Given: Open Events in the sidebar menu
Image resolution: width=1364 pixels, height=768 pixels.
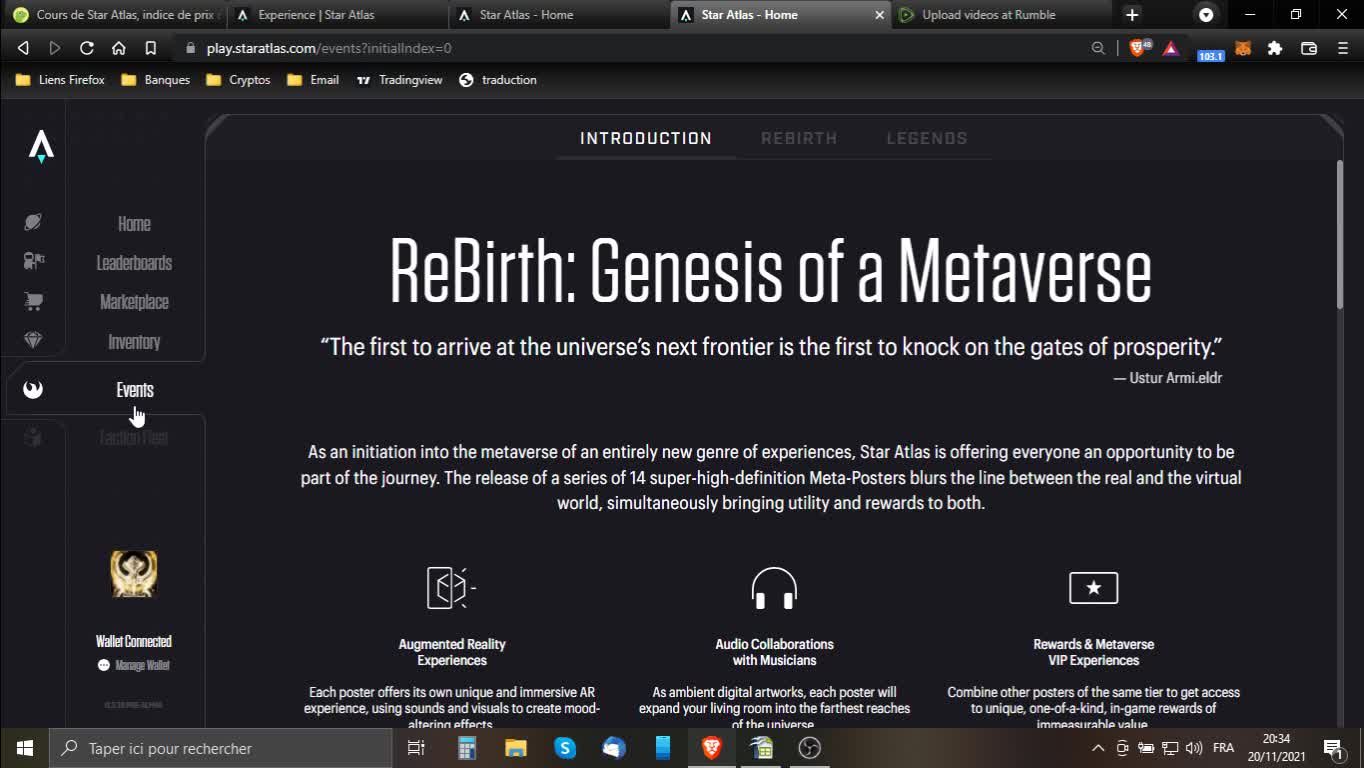Looking at the screenshot, I should (x=135, y=390).
